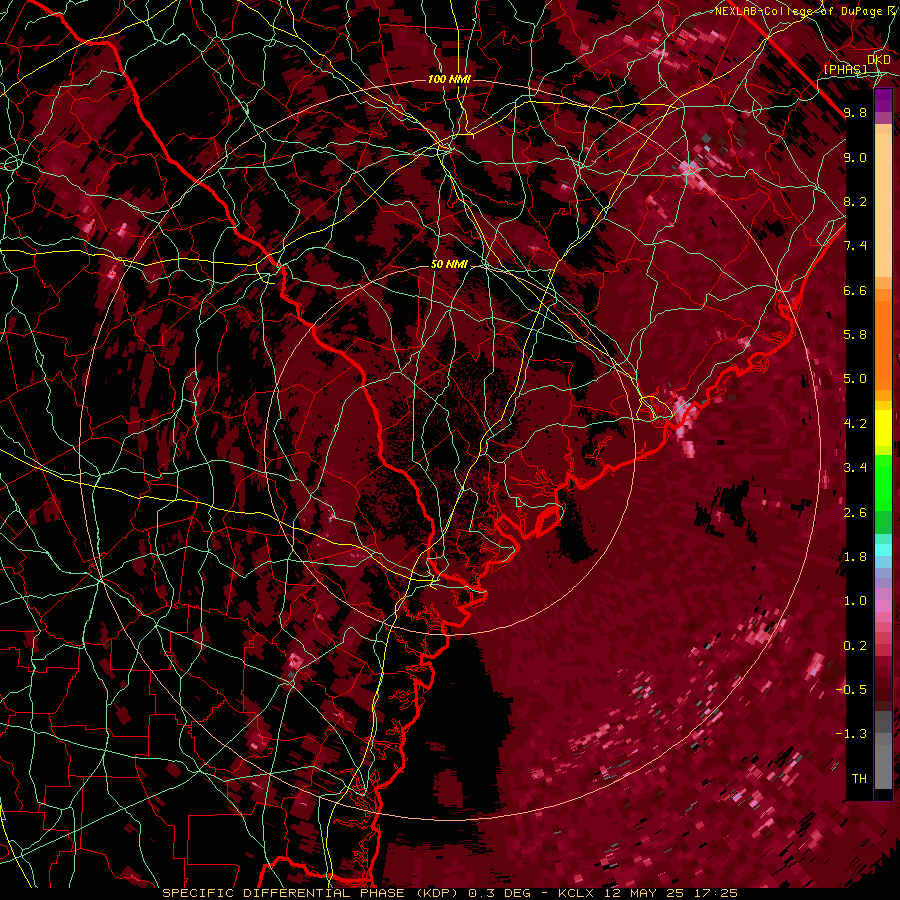
Task: Click the 1.0 value on the color scale
Action: [x=855, y=601]
